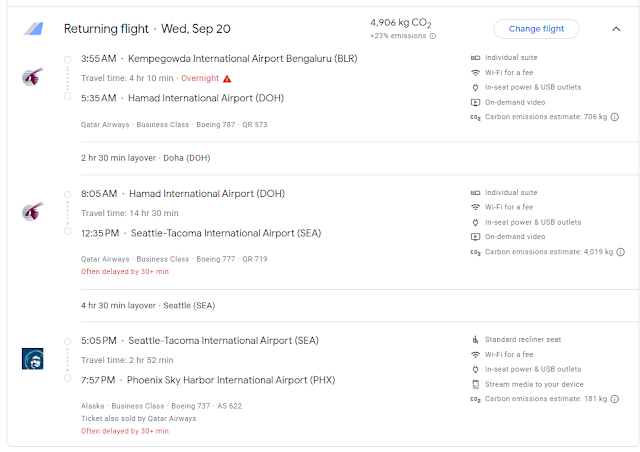Click 12:35 PM Seattle-Tacoma International Airport arrival

pyautogui.click(x=201, y=233)
